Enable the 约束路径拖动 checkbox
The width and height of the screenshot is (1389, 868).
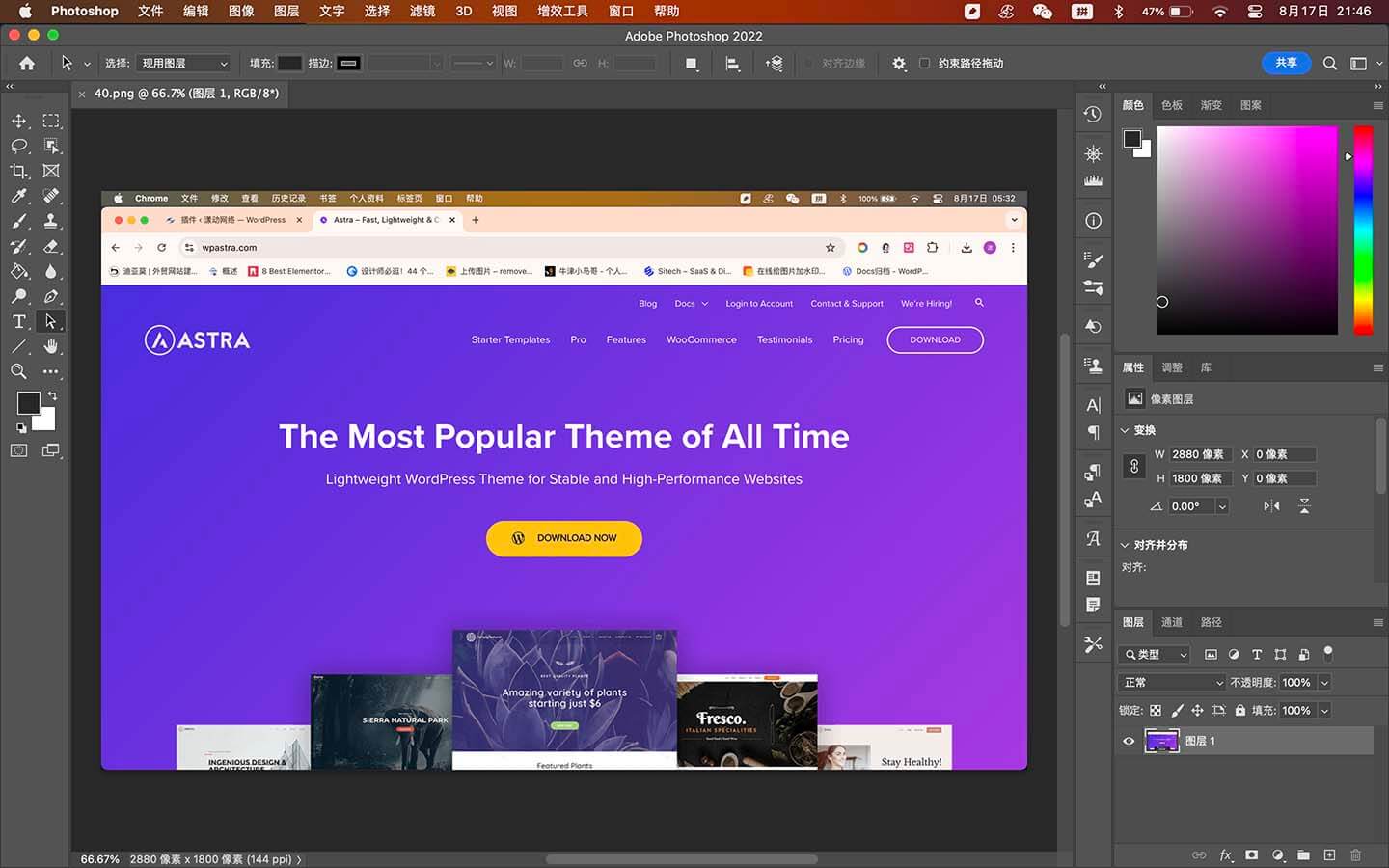925,64
